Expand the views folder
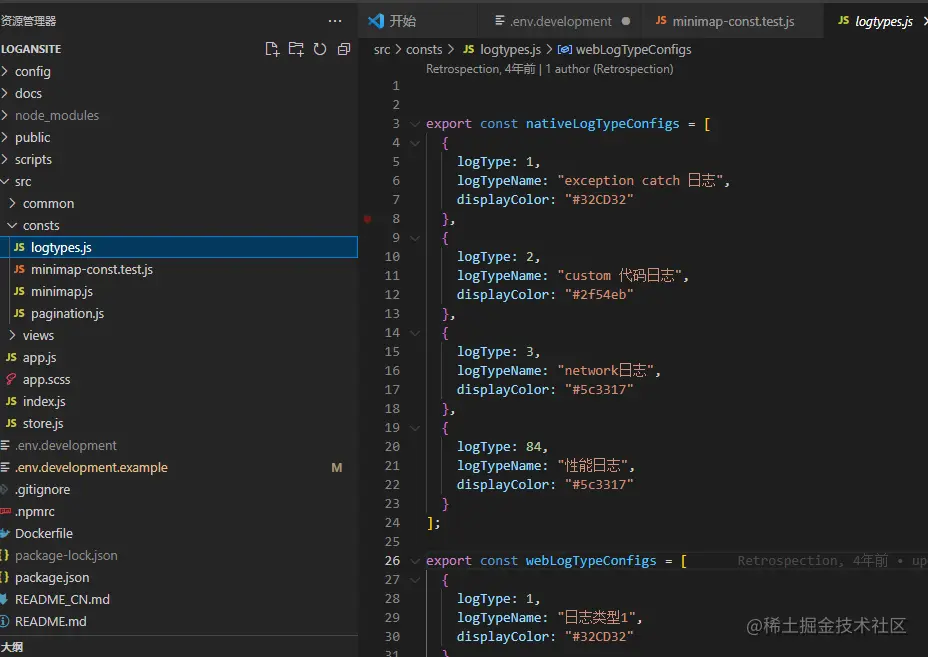 12,335
